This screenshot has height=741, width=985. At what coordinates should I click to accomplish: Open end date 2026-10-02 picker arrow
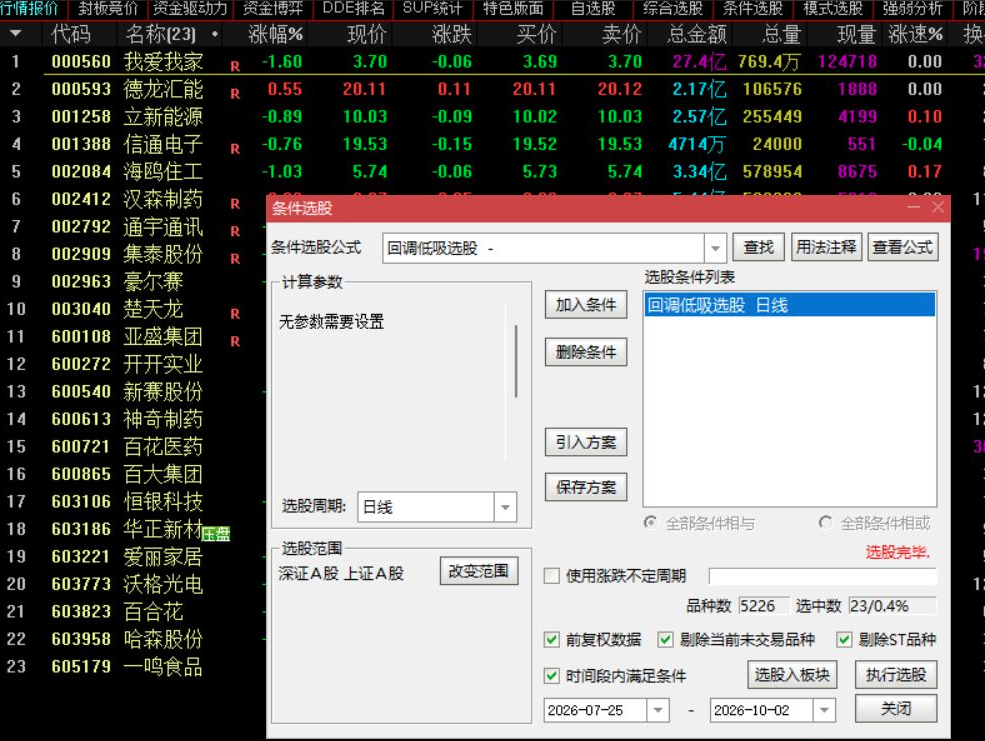coord(824,710)
